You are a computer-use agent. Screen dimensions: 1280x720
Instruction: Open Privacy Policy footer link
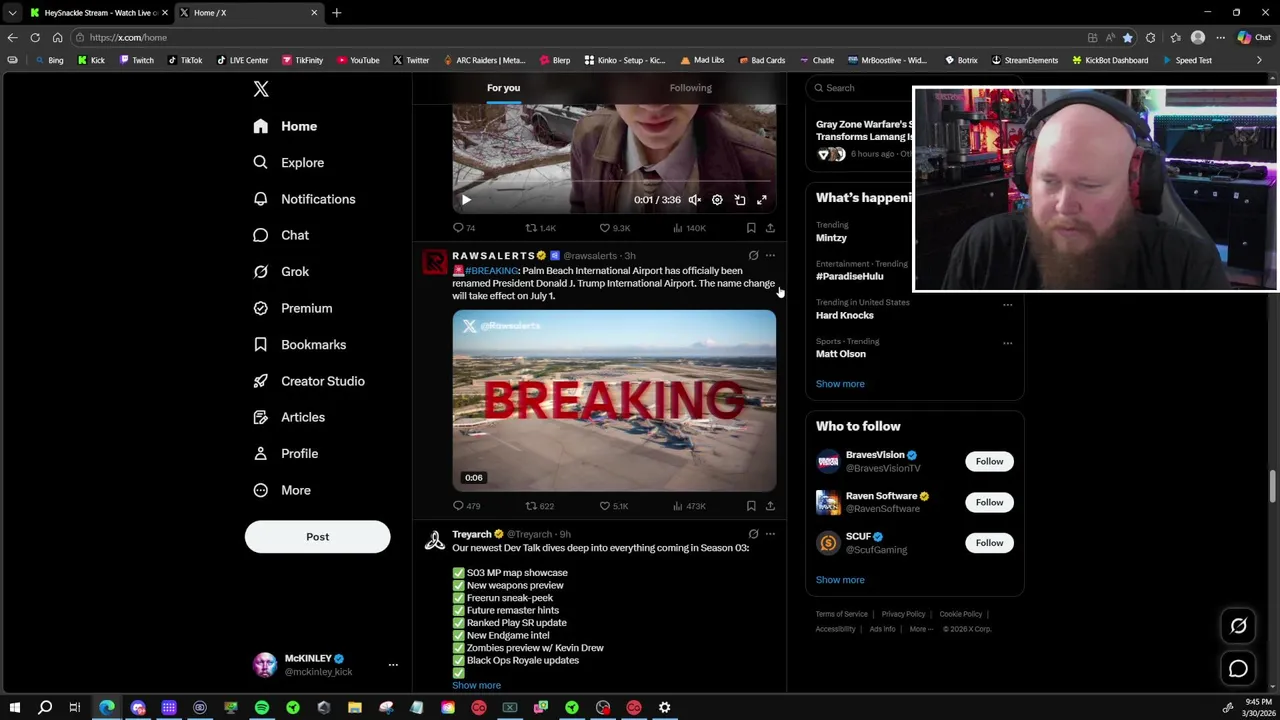point(903,615)
